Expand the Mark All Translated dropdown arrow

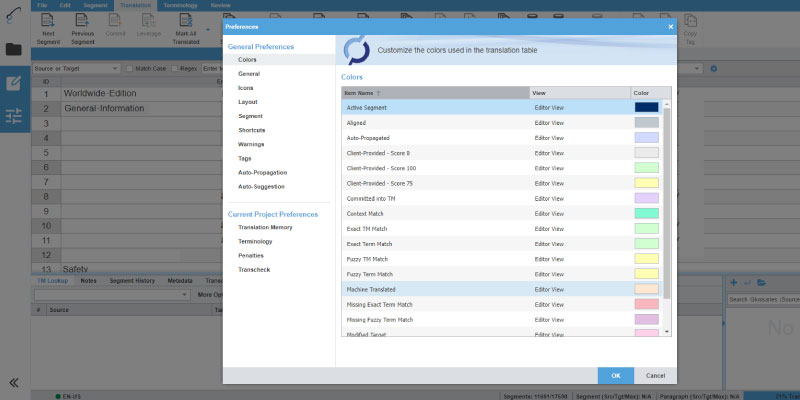208,30
